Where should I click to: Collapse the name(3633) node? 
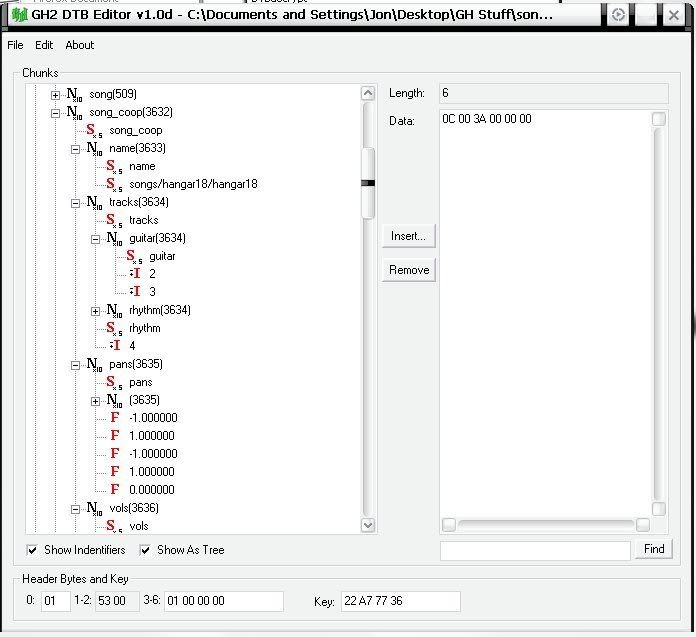(x=75, y=149)
